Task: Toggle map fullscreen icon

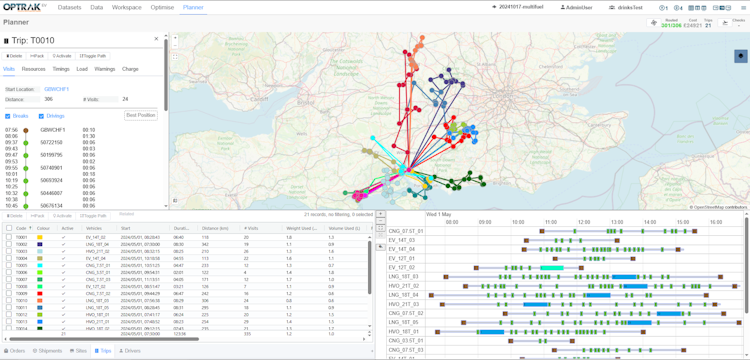Action: pos(175,56)
